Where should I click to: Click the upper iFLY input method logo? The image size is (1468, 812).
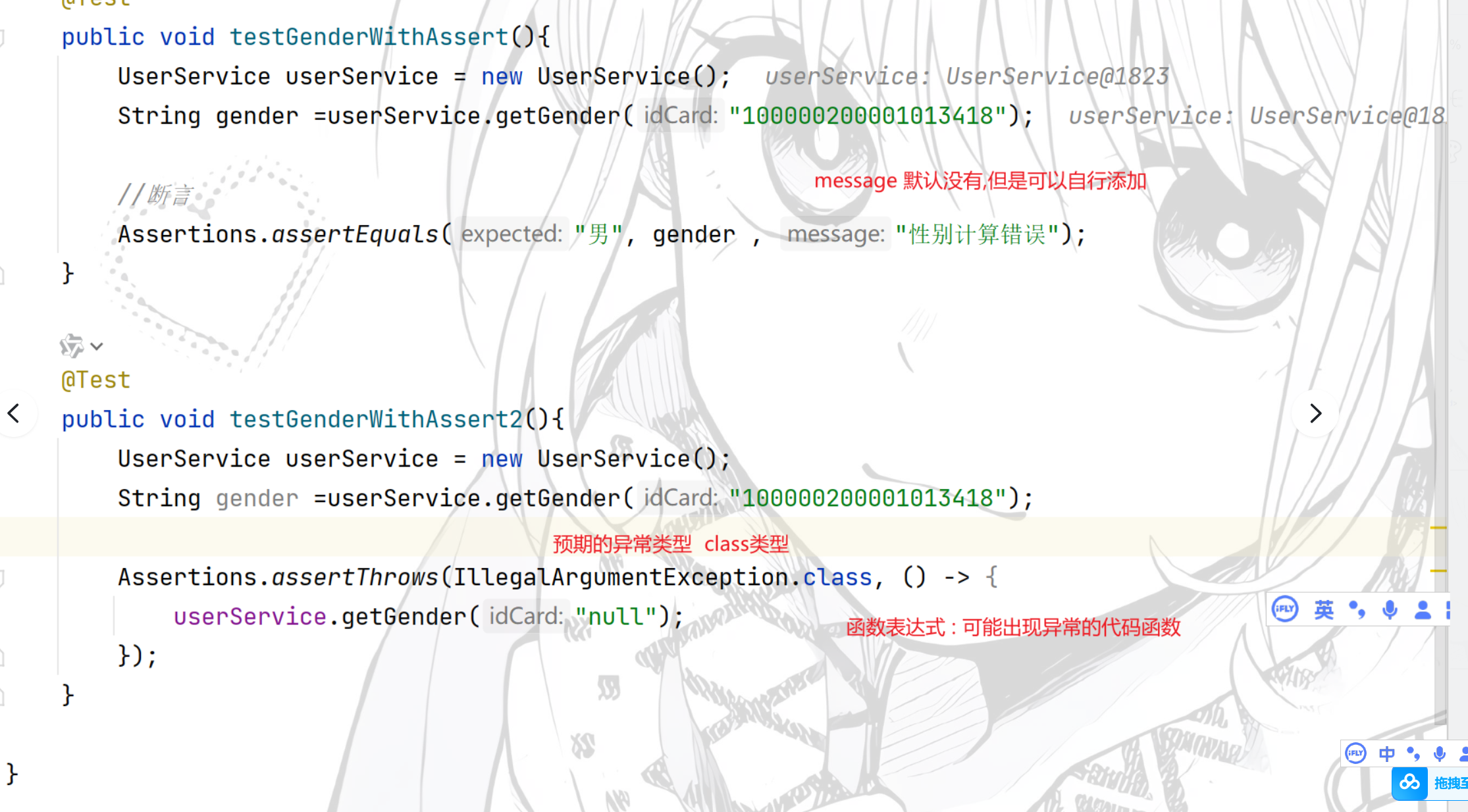point(1284,609)
